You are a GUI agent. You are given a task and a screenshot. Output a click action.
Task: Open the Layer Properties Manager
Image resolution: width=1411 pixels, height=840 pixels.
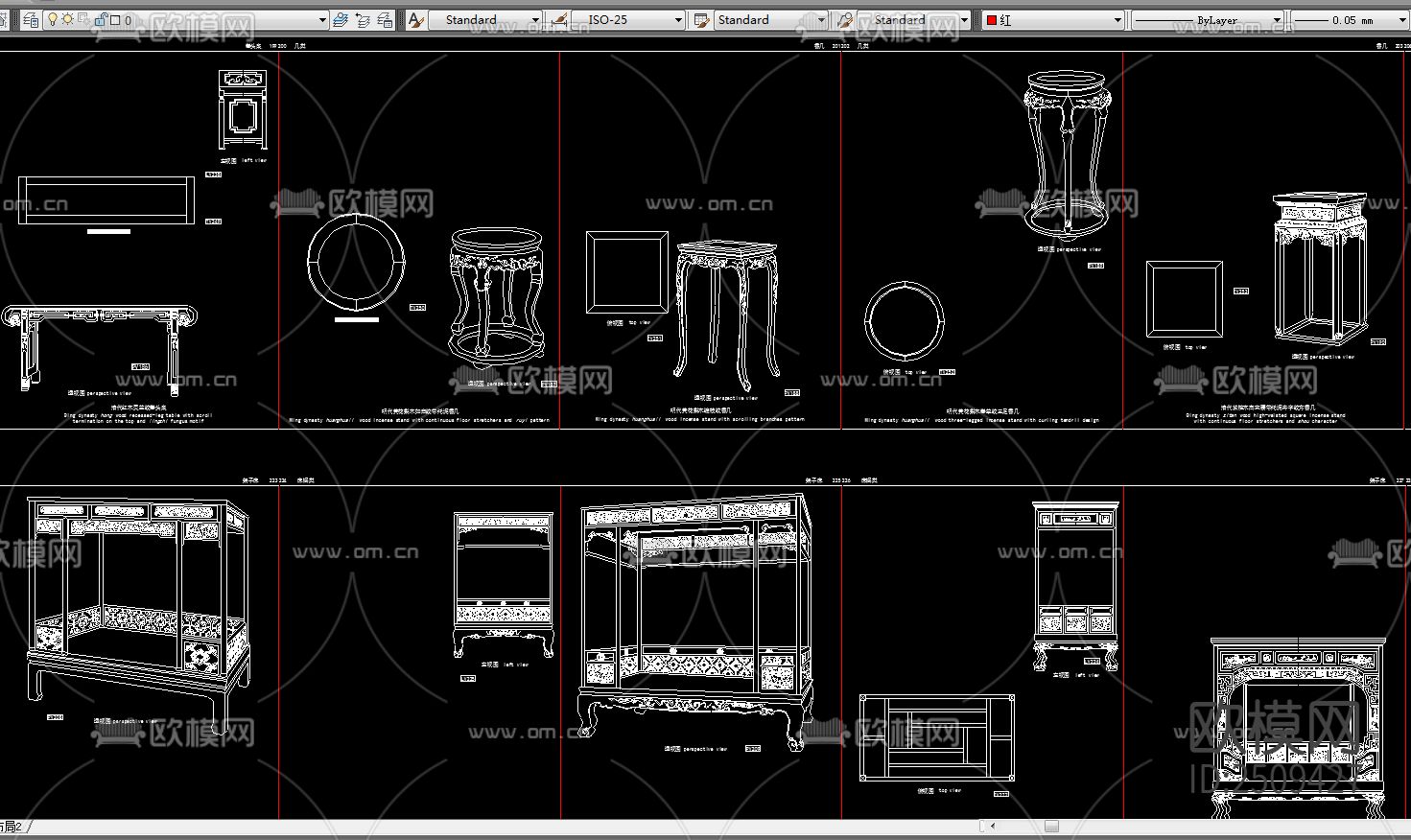pos(31,19)
